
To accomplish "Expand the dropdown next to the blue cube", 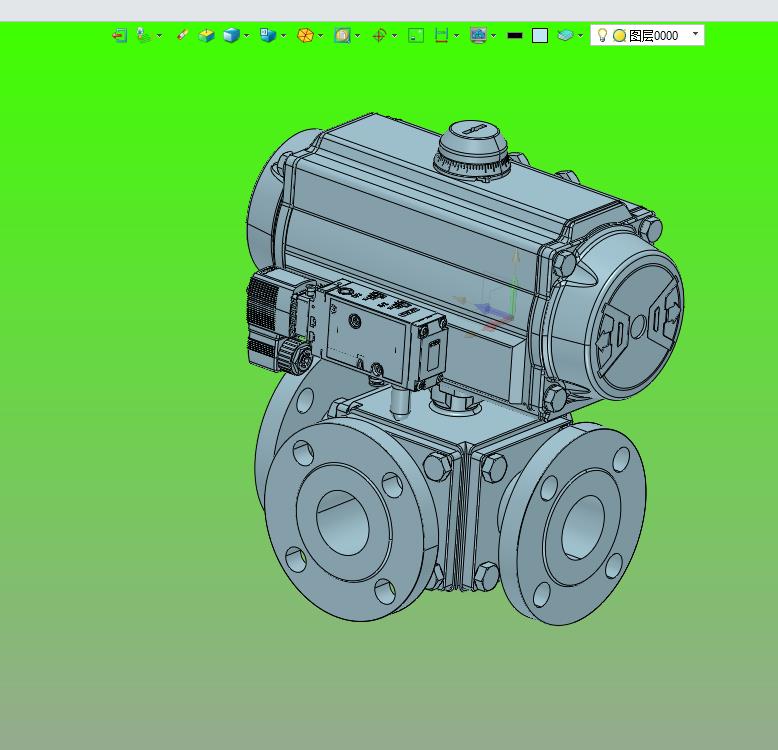I will [x=246, y=36].
